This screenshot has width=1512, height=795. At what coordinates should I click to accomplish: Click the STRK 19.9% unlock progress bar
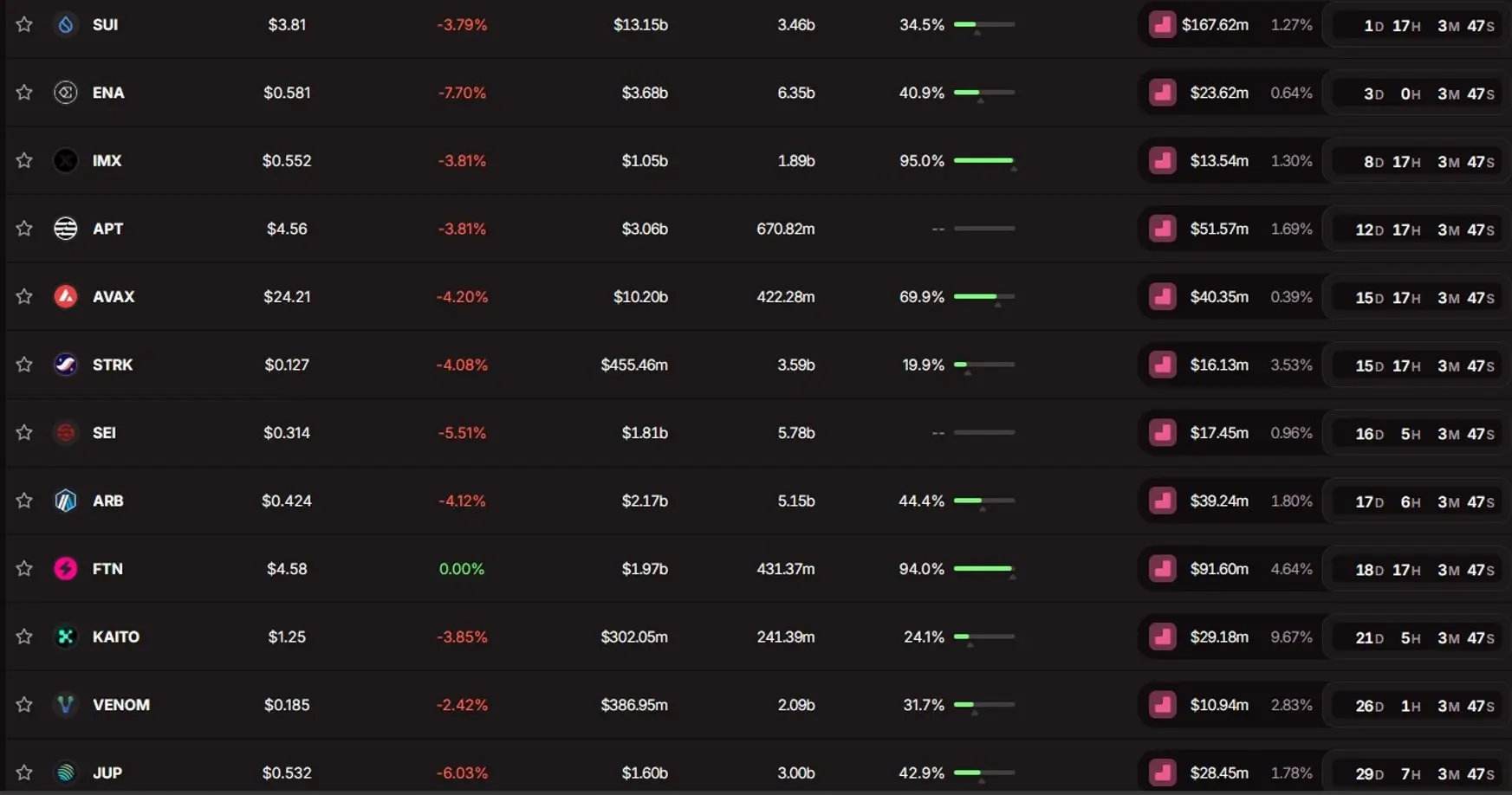[983, 365]
